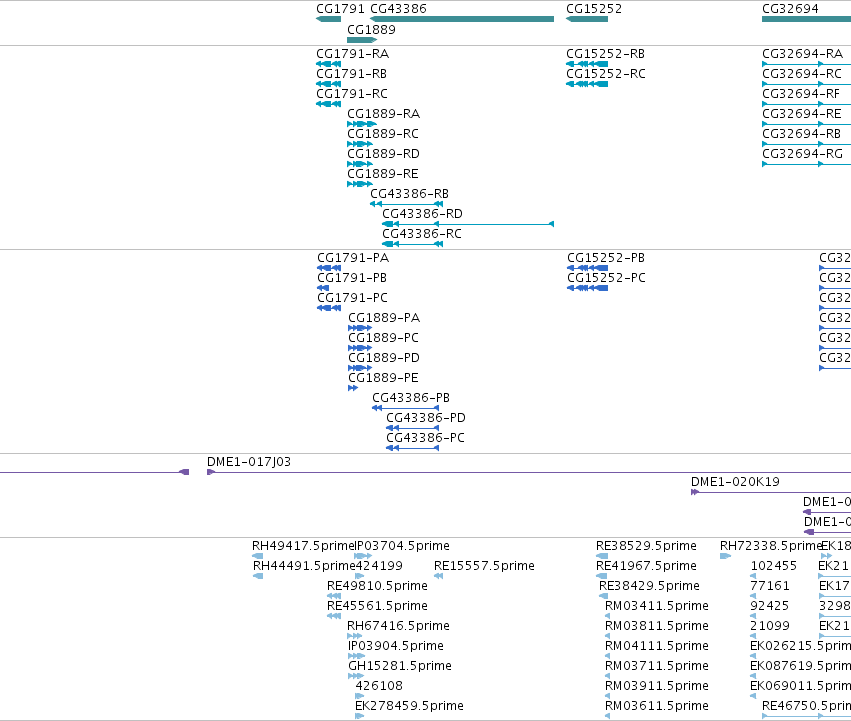Open EST RE38429.5prime
The height and width of the screenshot is (721, 851).
604,596
